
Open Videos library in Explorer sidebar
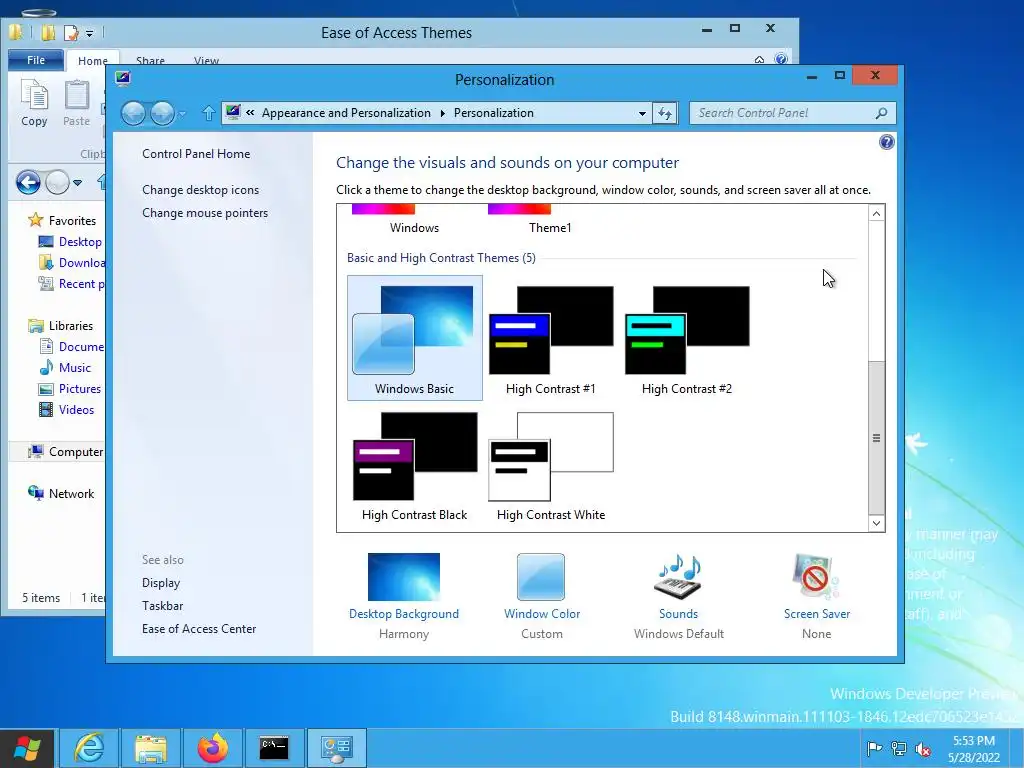pos(76,409)
